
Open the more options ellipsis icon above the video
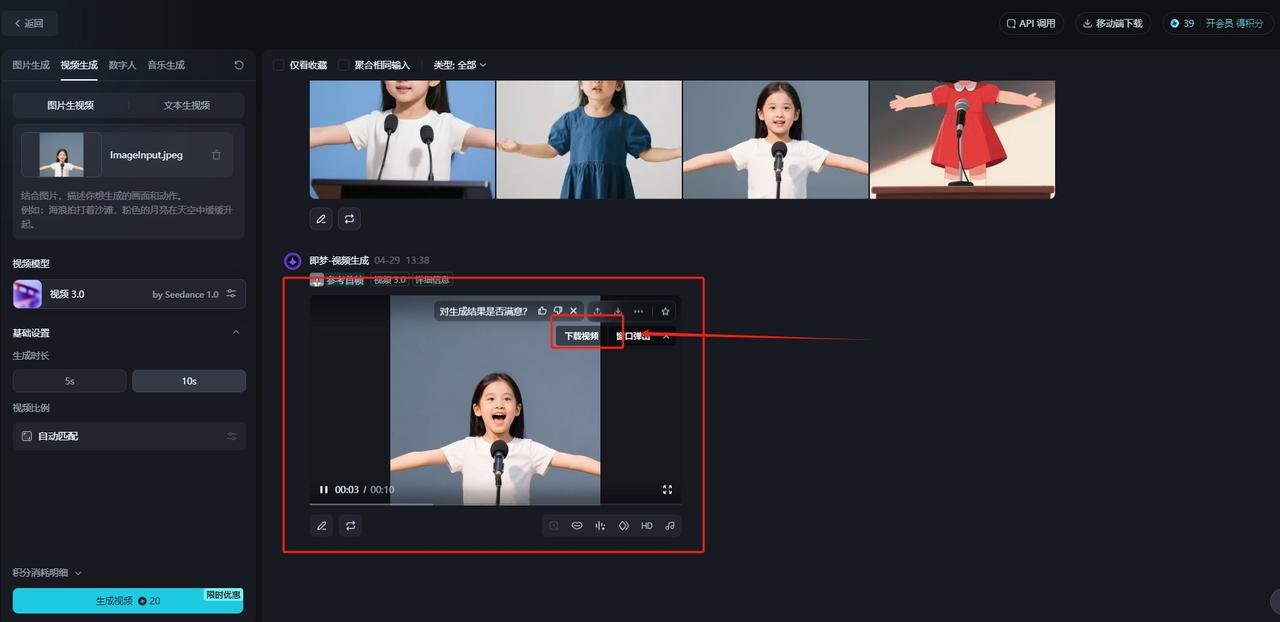point(638,311)
